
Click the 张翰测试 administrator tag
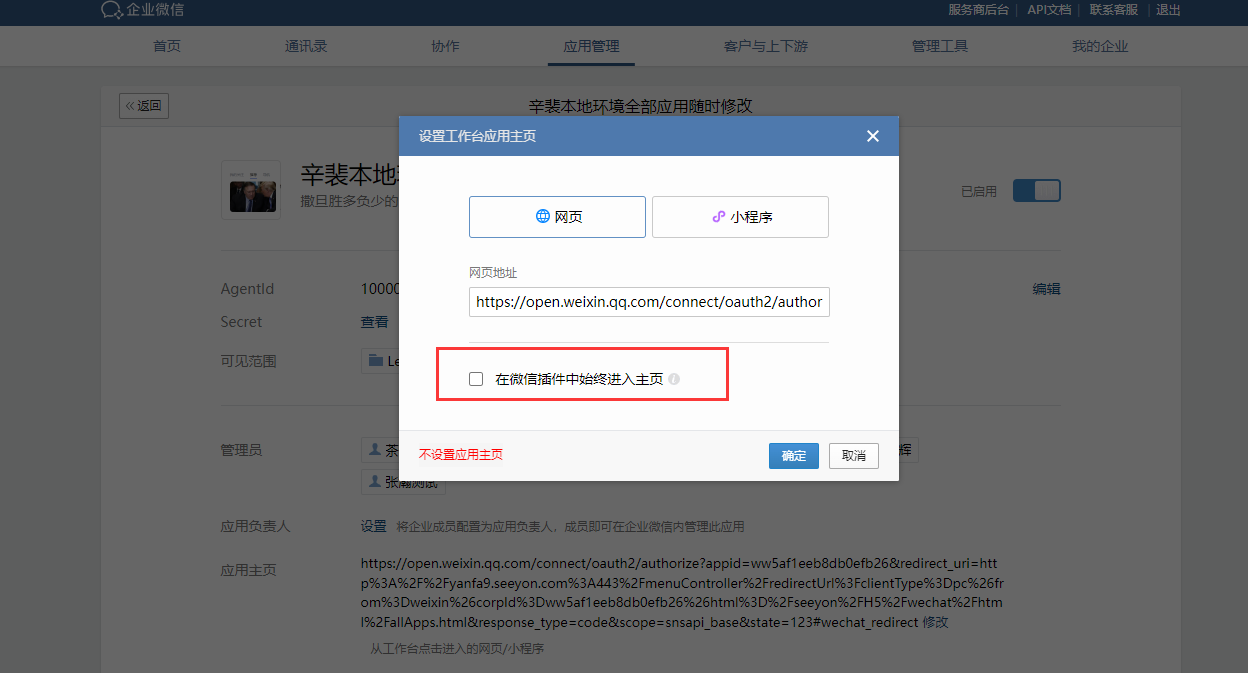click(403, 482)
